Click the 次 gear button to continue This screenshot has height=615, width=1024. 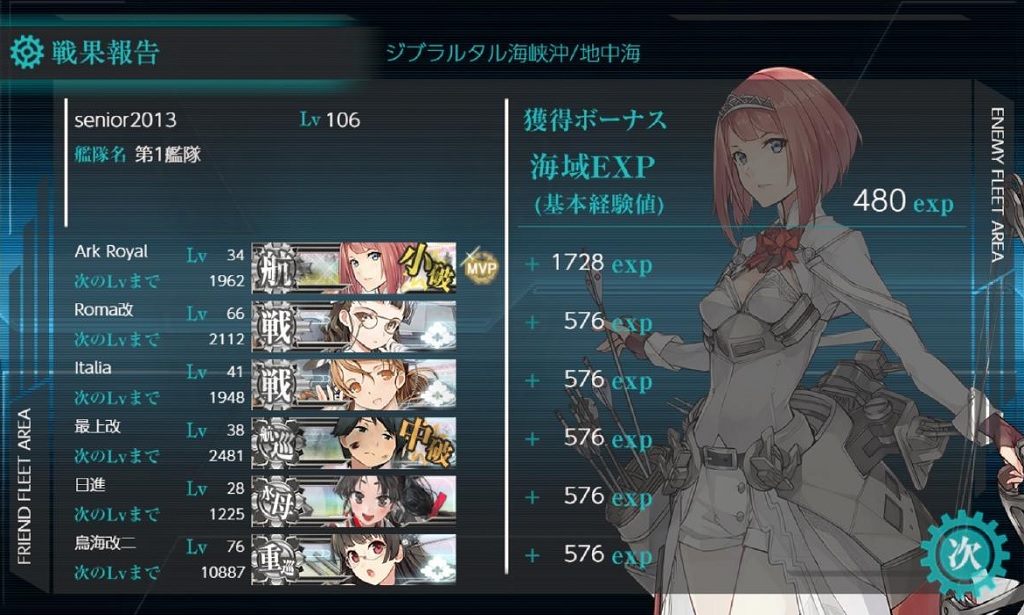point(965,555)
